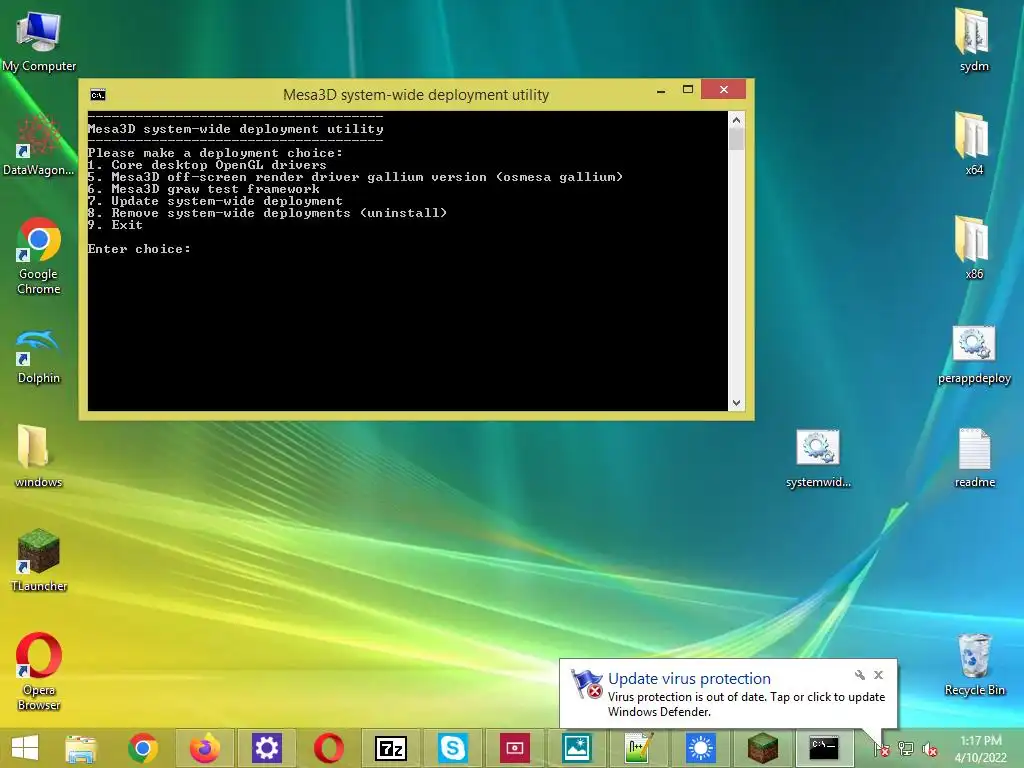Click the Mesa3D deployment utility title bar
The height and width of the screenshot is (768, 1024).
tap(415, 95)
